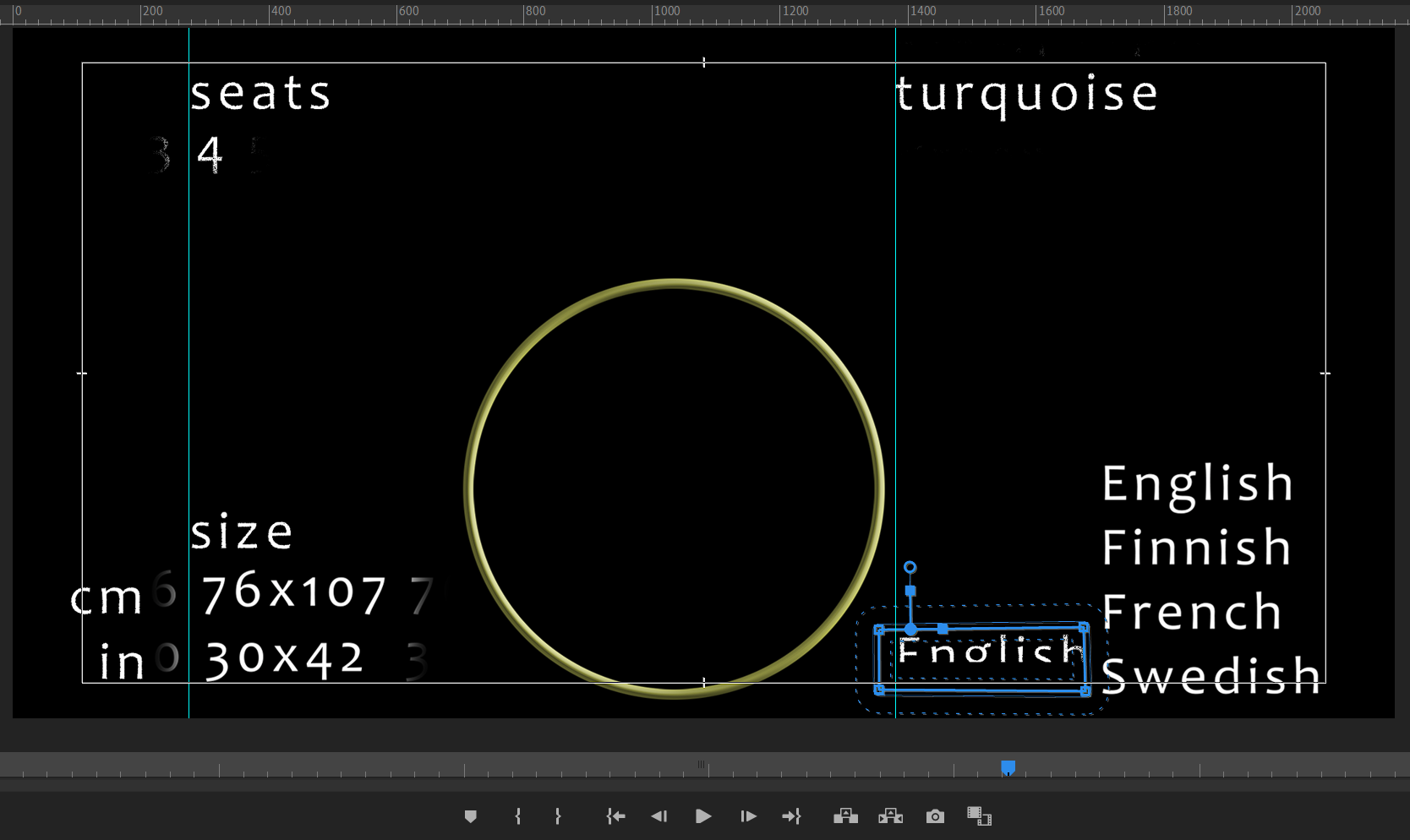Jump to composition out point

(x=792, y=816)
